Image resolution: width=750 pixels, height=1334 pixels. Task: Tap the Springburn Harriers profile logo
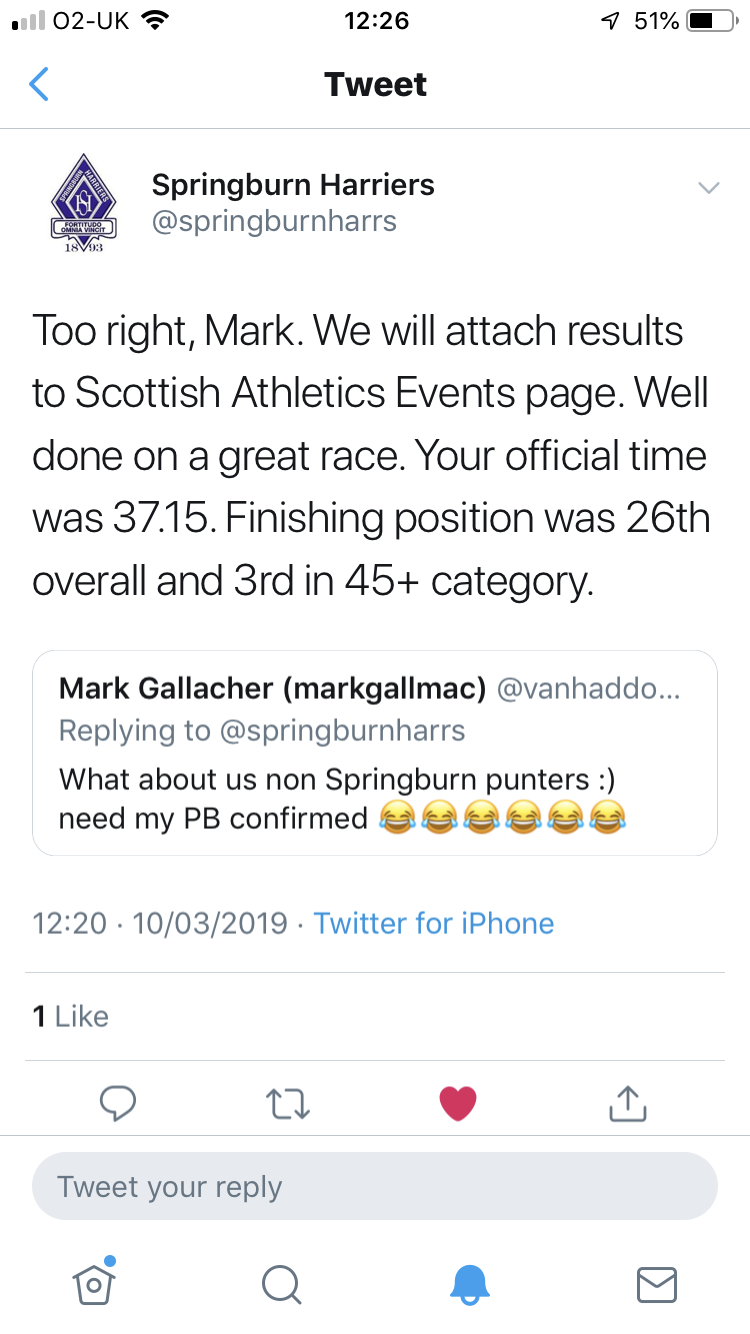(84, 205)
